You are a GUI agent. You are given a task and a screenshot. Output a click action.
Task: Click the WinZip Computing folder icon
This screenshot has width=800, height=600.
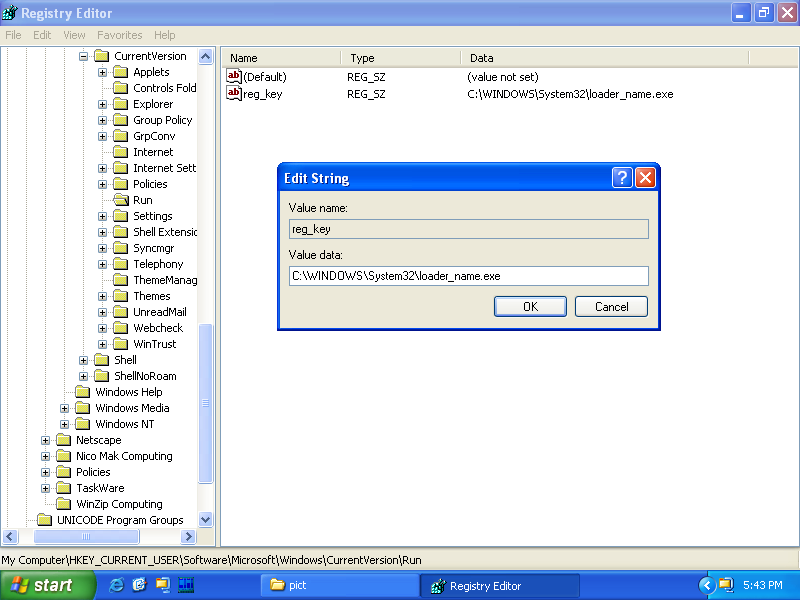click(63, 504)
